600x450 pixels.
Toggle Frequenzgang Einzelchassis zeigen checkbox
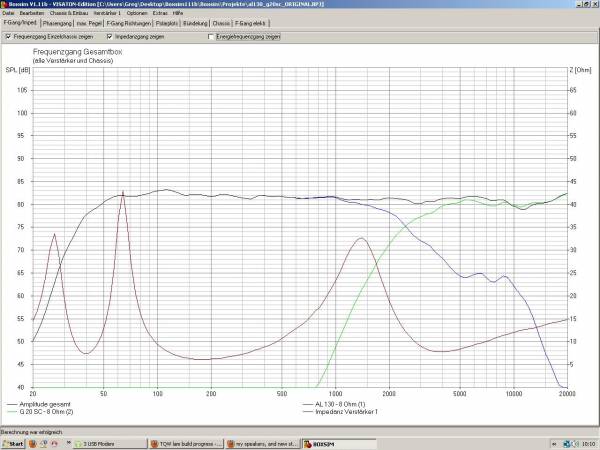(8, 37)
